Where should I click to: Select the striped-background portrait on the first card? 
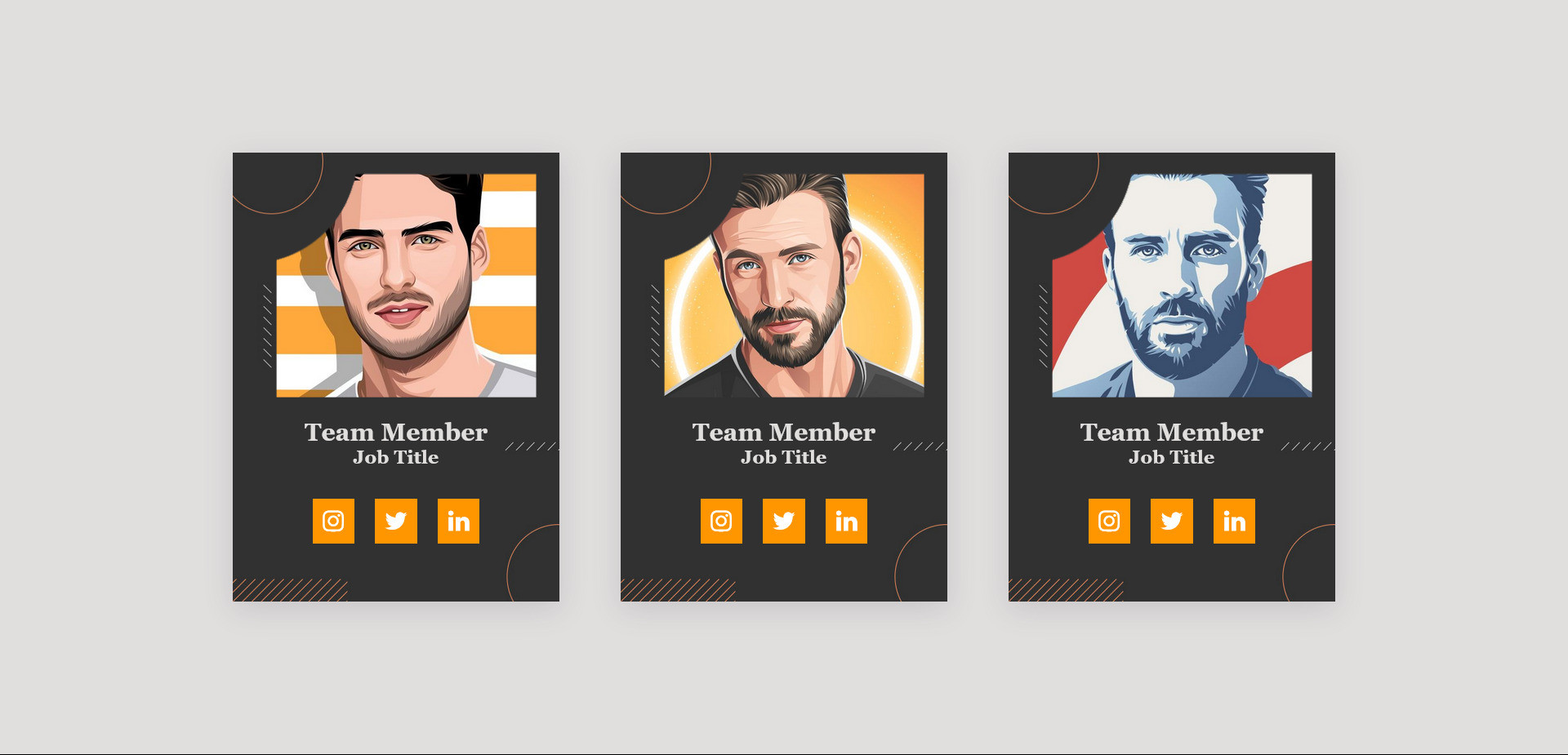(406, 286)
